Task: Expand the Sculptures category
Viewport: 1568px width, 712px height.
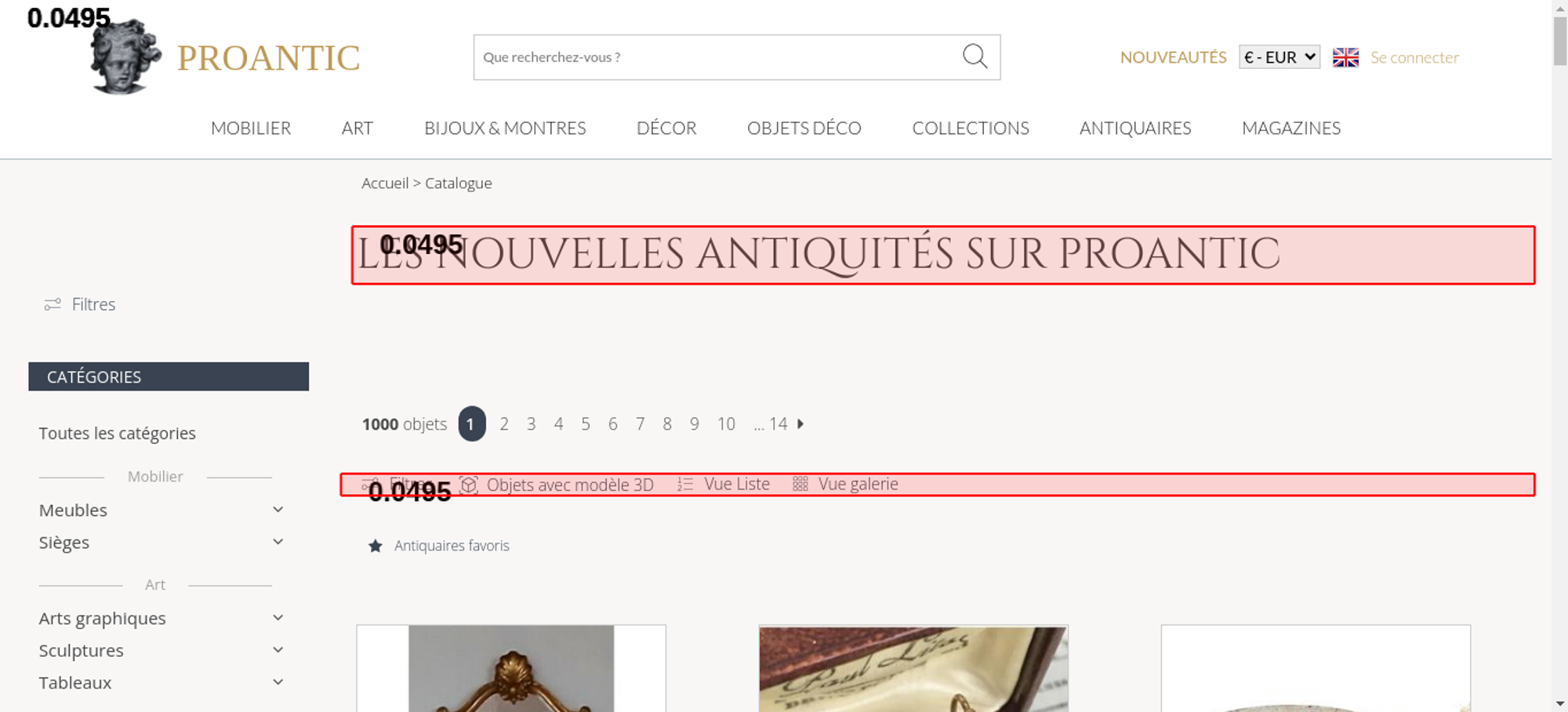Action: [278, 650]
